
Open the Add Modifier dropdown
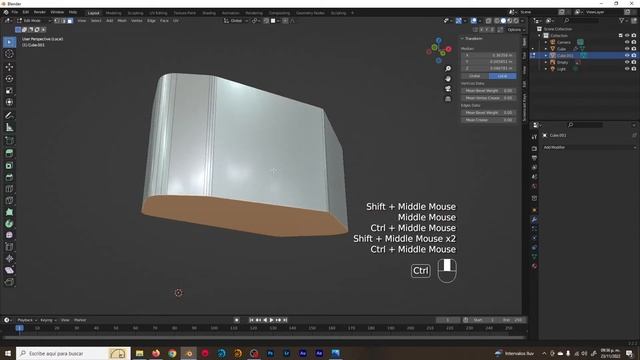point(589,147)
